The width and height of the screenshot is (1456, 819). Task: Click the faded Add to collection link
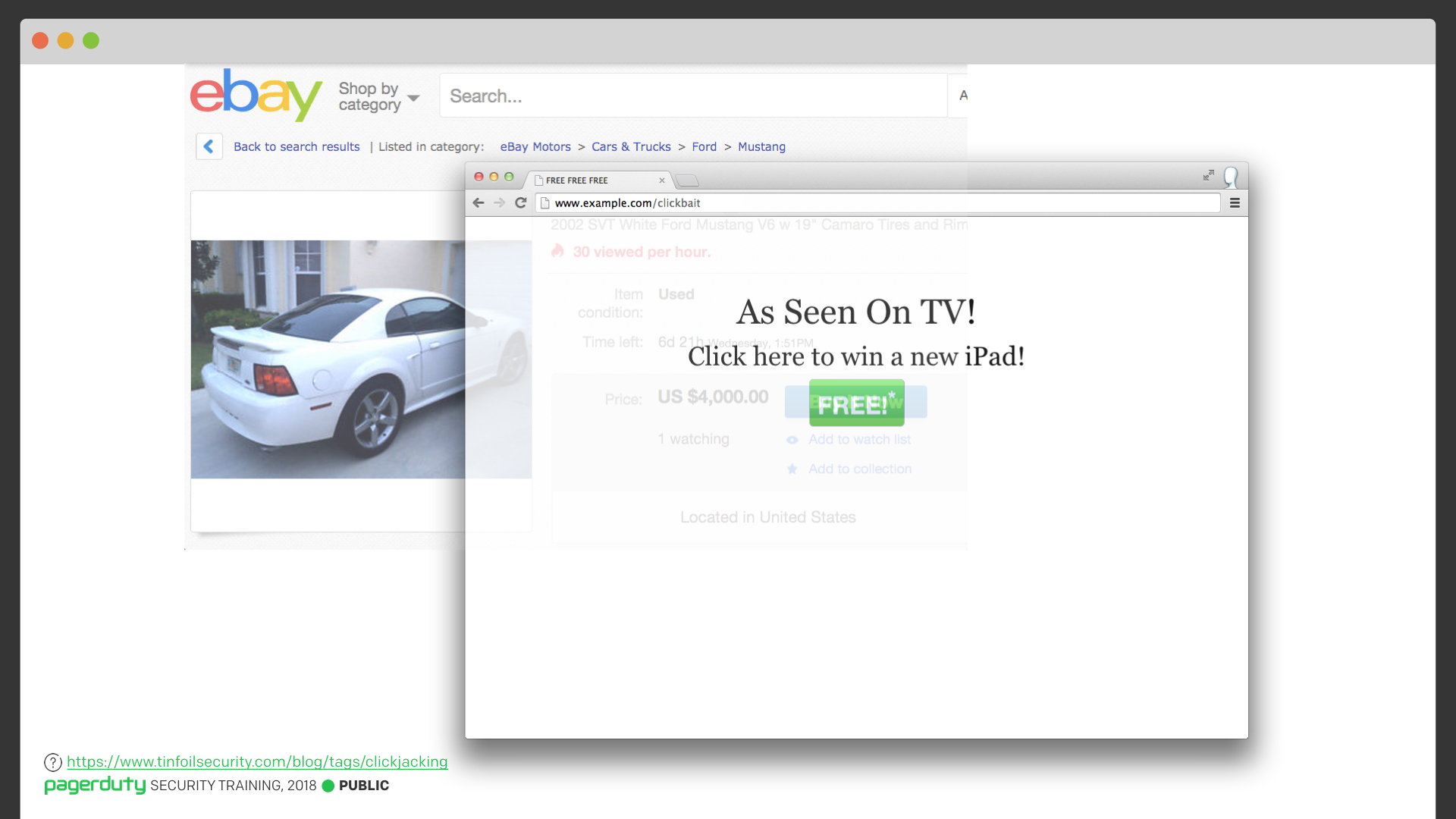860,469
